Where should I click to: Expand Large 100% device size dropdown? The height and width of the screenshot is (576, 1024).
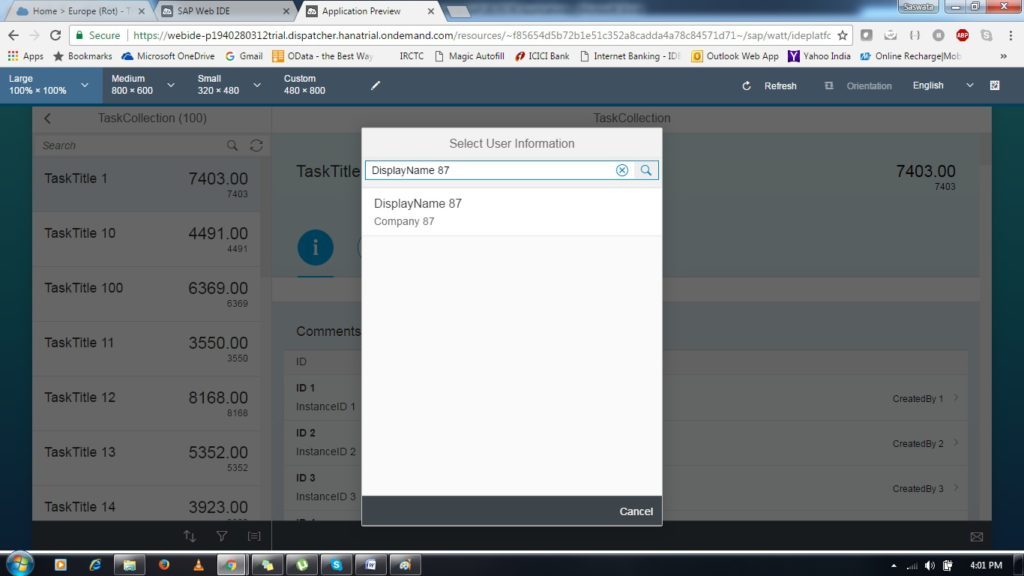pos(84,85)
